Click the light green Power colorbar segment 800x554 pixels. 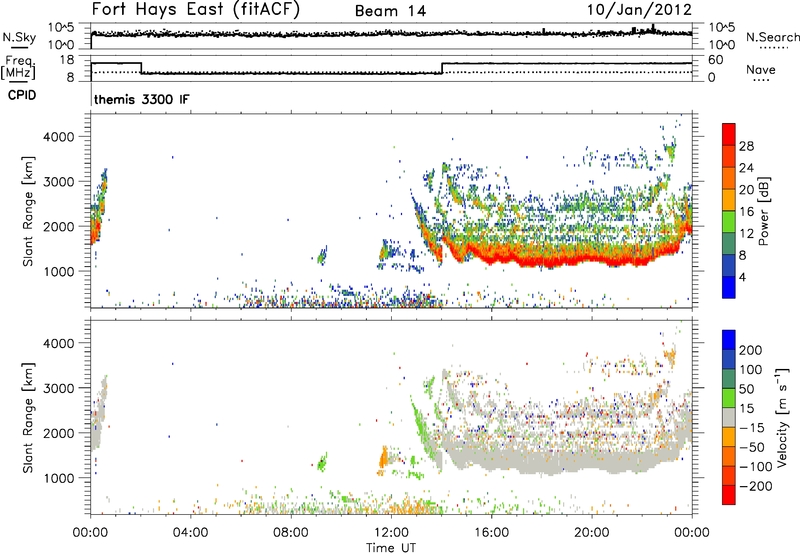point(729,222)
